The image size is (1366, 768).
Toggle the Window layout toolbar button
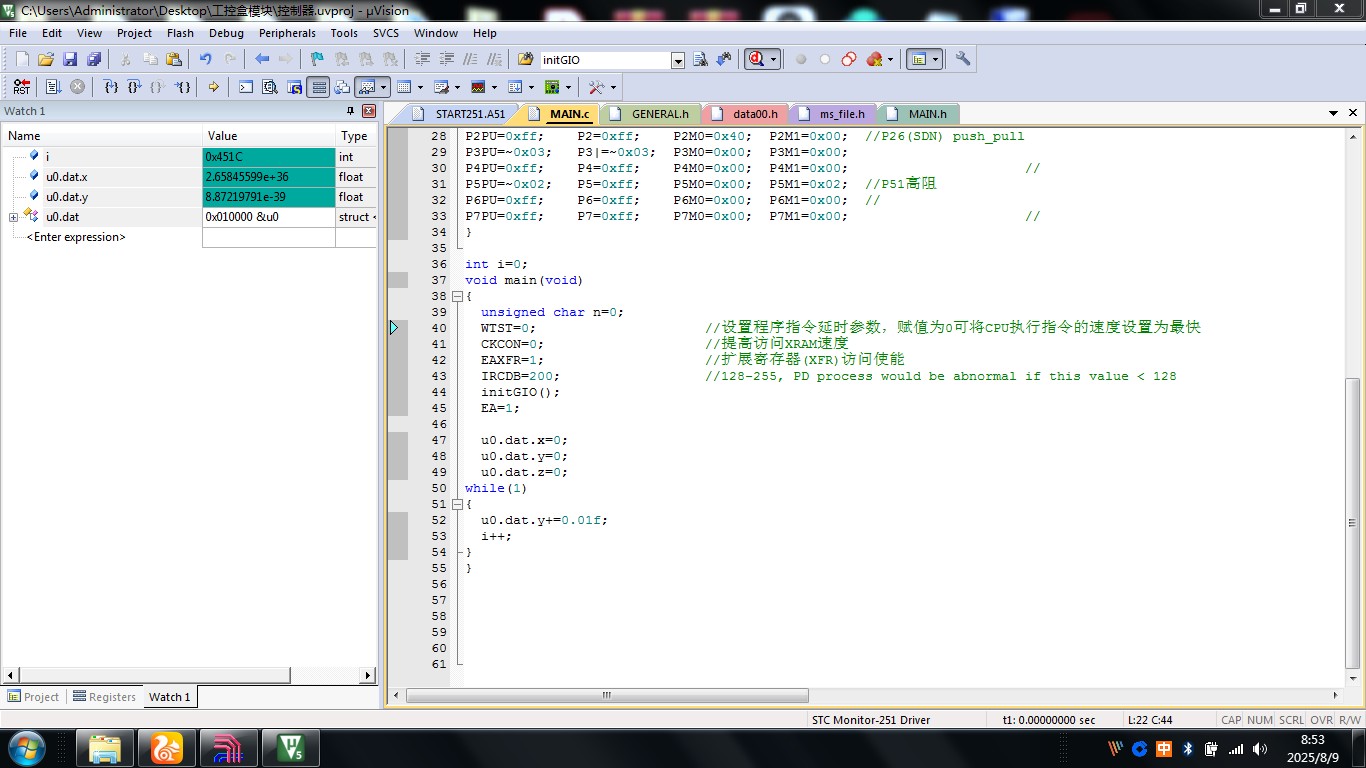[x=919, y=59]
